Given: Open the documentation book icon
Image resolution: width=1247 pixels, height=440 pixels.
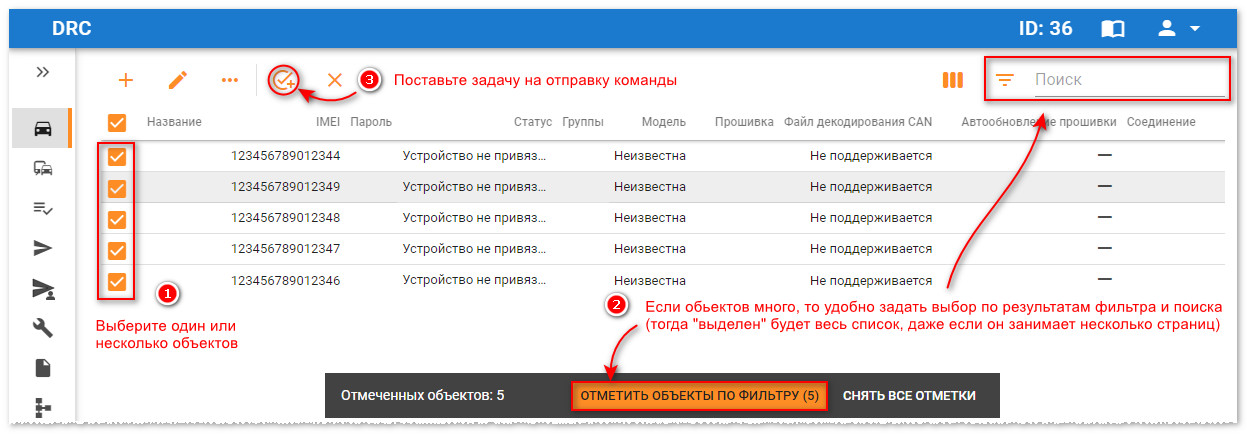Looking at the screenshot, I should [x=1113, y=29].
